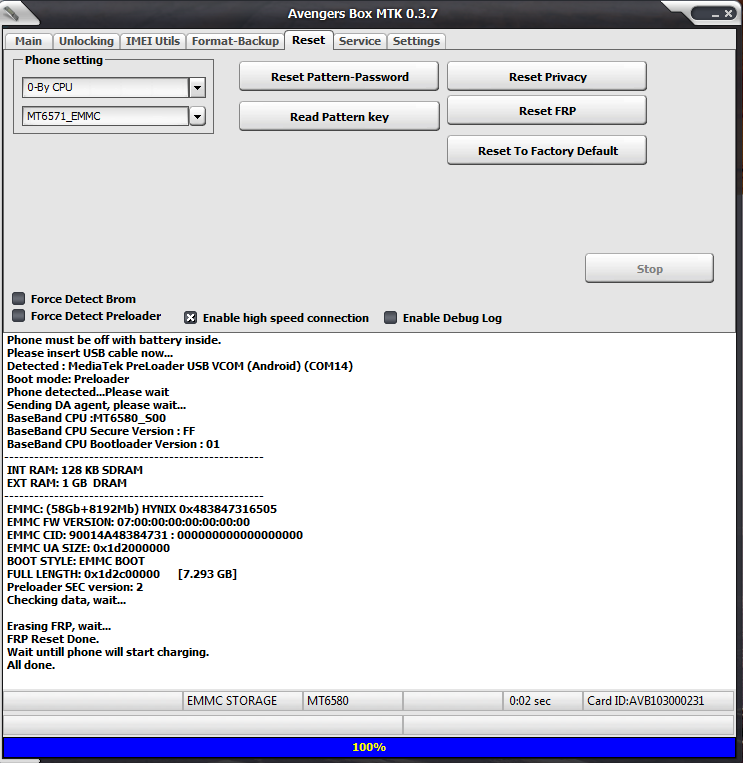Click the 0:02 sec timer cell
The height and width of the screenshot is (763, 743).
point(542,701)
